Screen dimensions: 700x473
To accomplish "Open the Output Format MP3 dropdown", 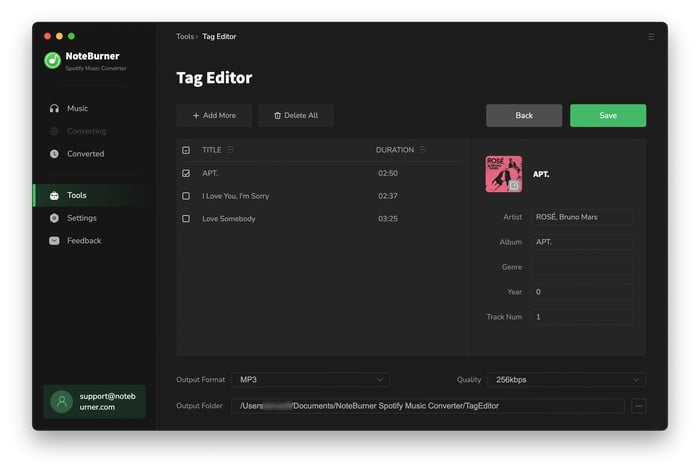I will coord(311,380).
